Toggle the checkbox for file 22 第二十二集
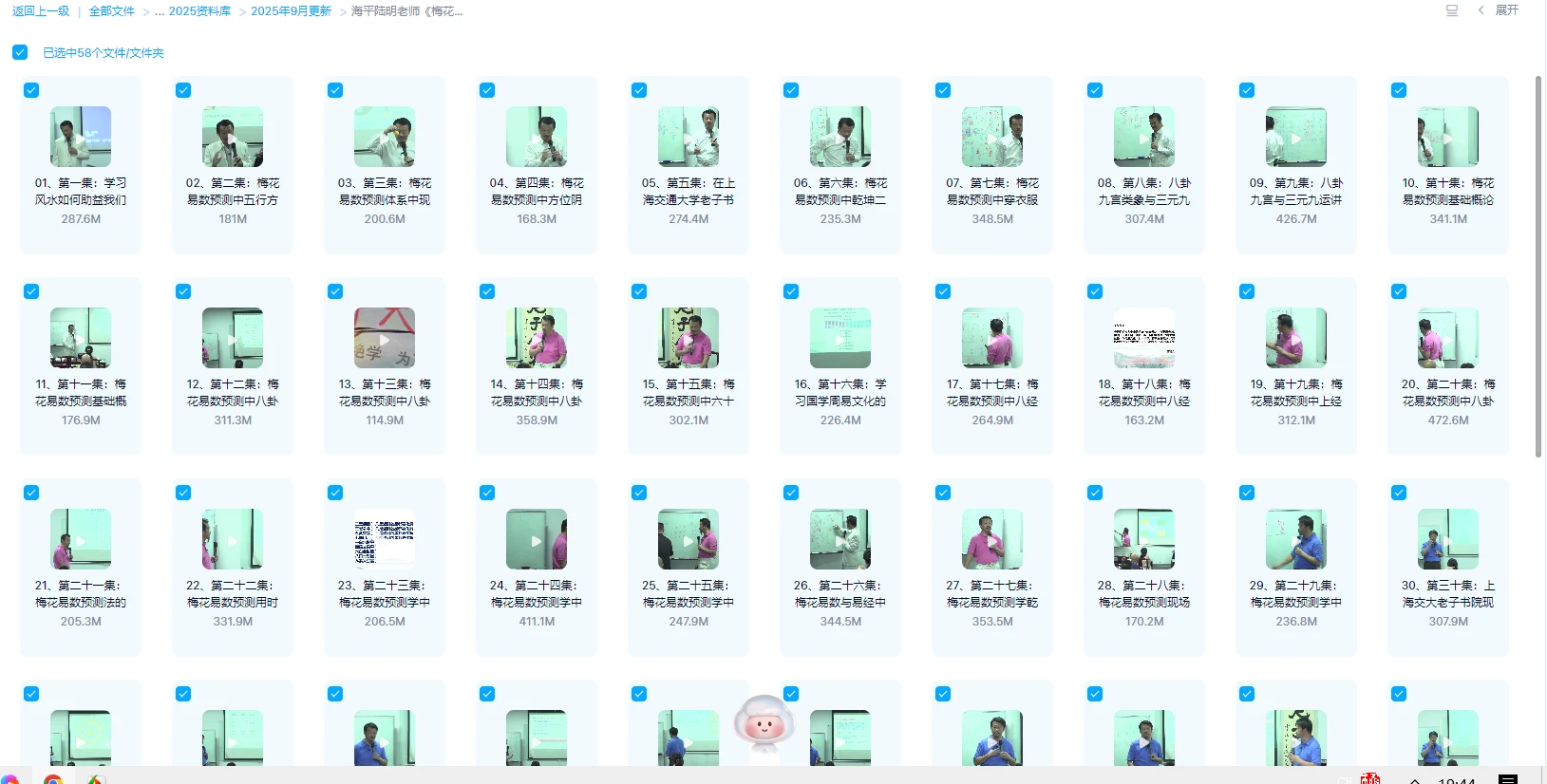 click(x=183, y=493)
